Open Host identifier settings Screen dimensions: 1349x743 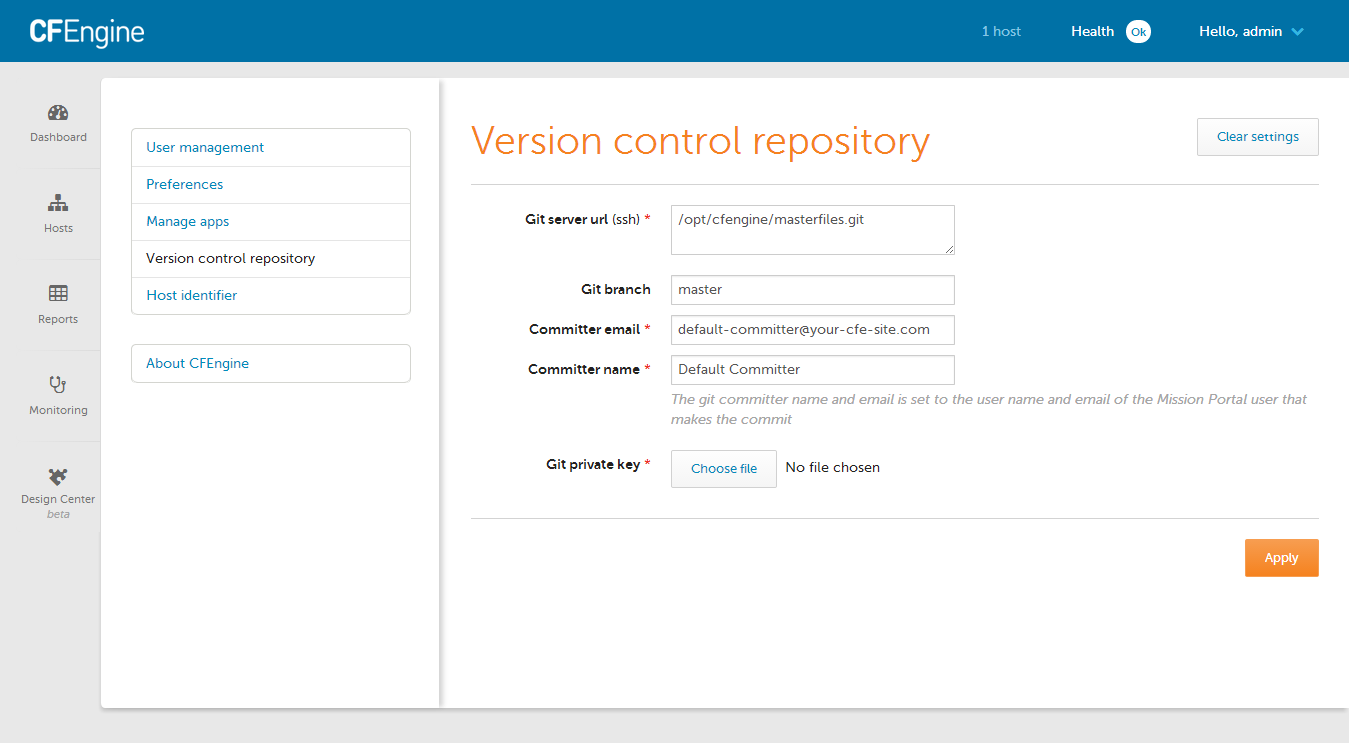tap(271, 295)
